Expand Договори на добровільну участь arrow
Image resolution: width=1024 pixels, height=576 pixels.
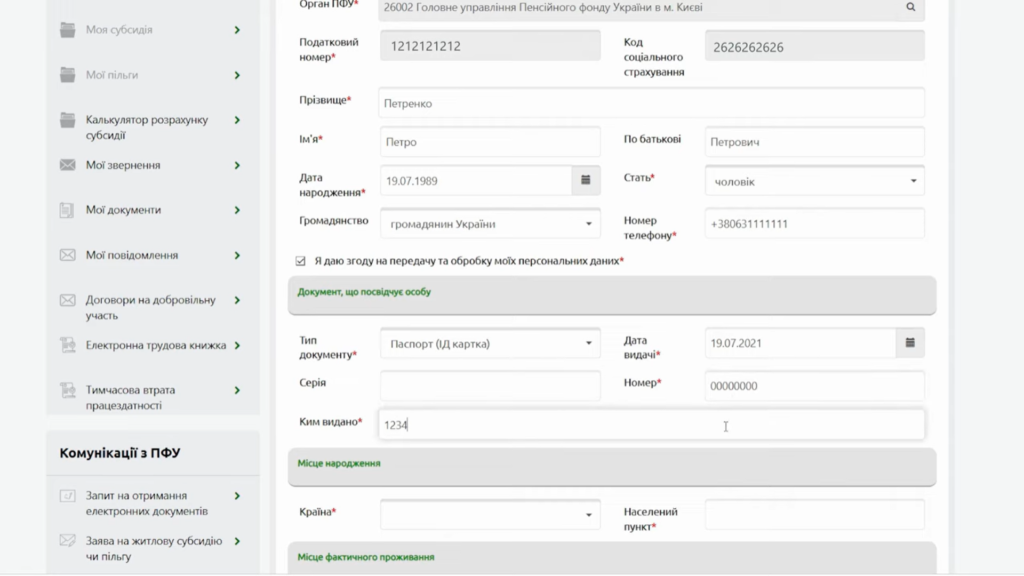pos(237,300)
